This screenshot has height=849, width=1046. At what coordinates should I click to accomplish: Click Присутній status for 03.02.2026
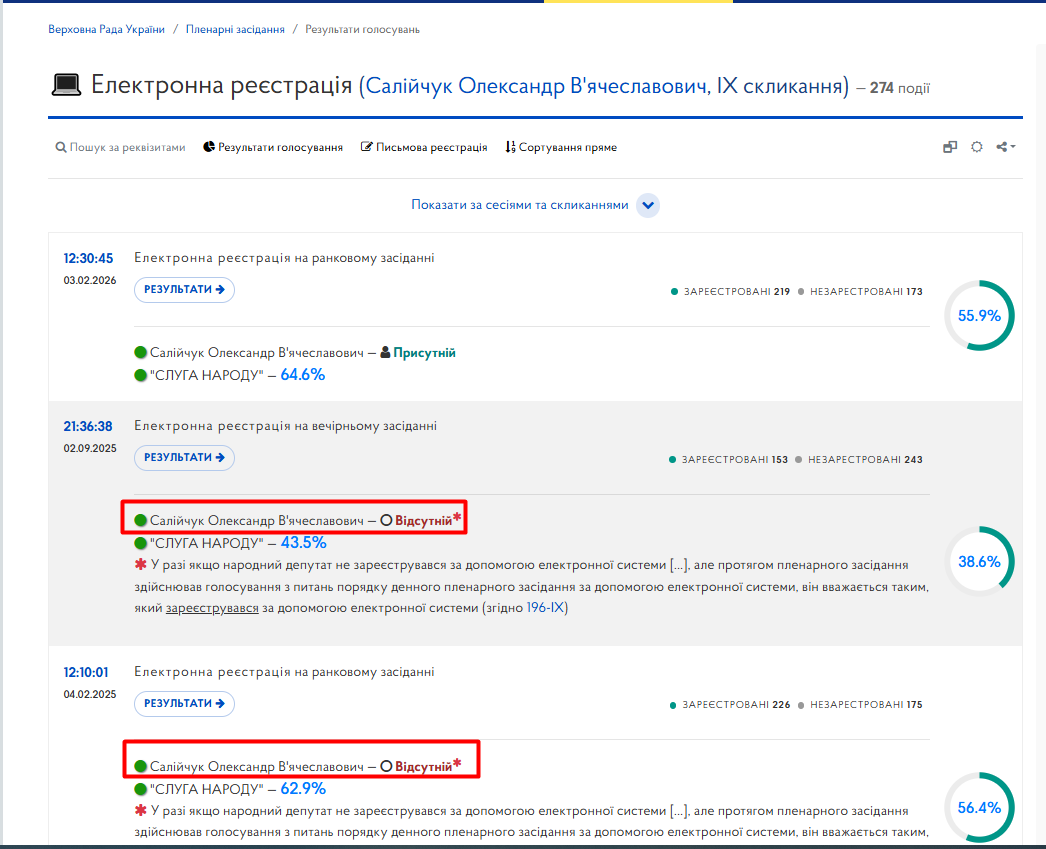click(x=424, y=353)
